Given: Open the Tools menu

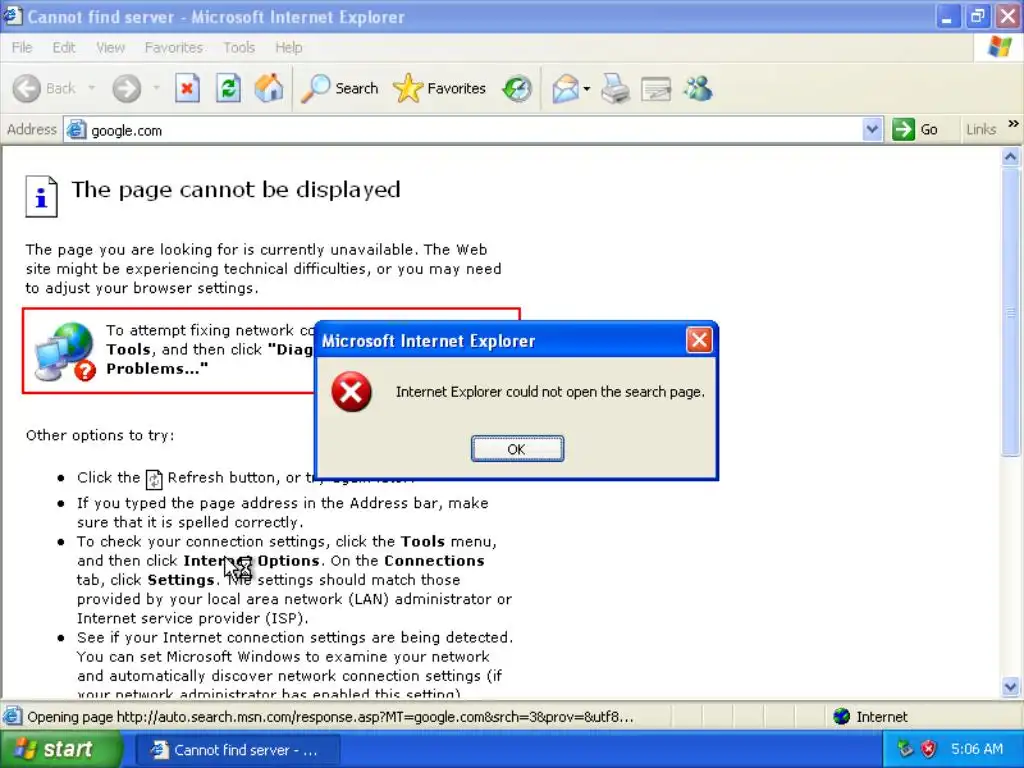Looking at the screenshot, I should (x=239, y=47).
